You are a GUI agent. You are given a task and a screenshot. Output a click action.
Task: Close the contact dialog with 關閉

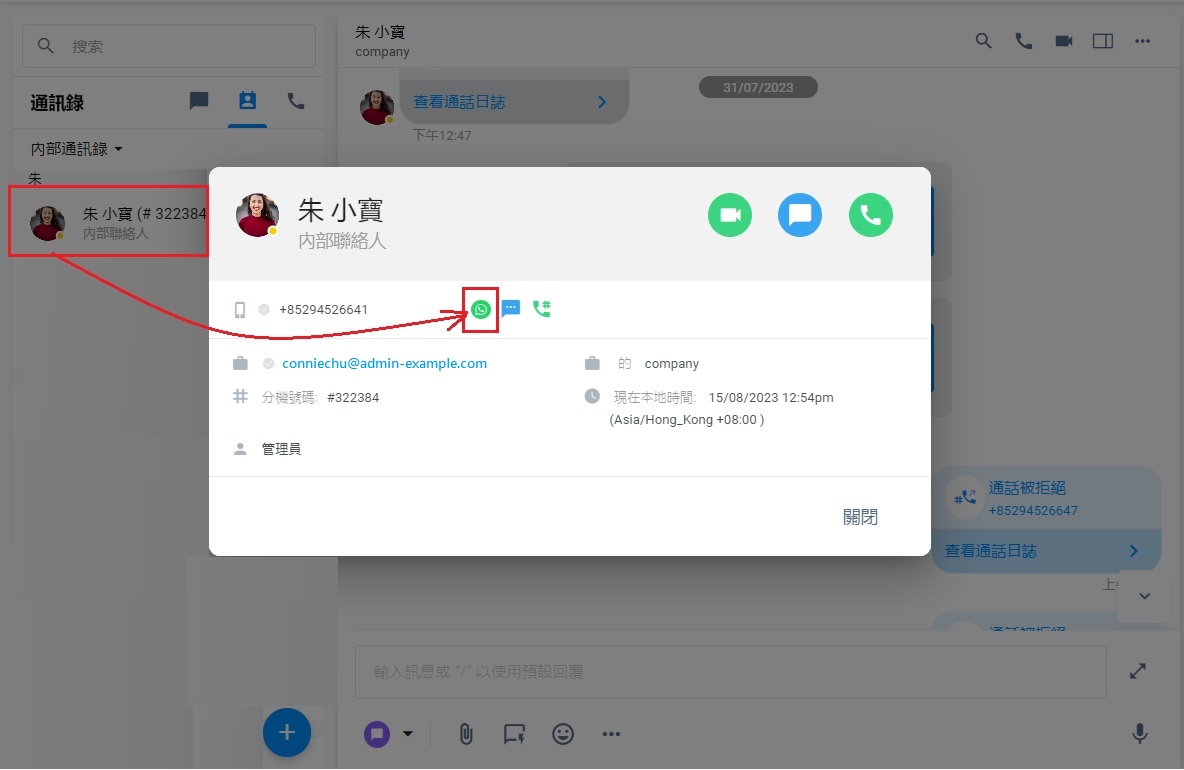click(860, 517)
